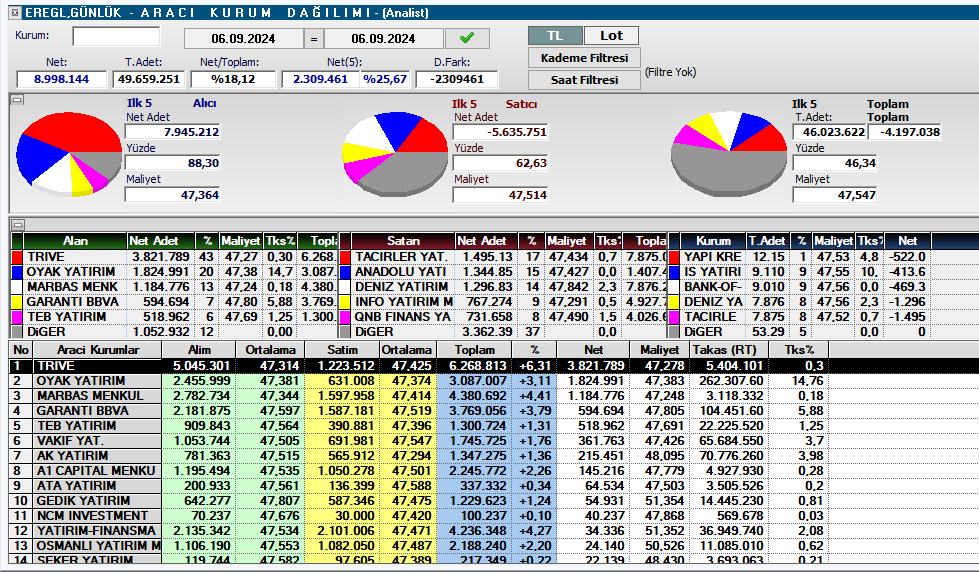Click the magenta TEB YATIRIM color swatch

pyautogui.click(x=17, y=317)
